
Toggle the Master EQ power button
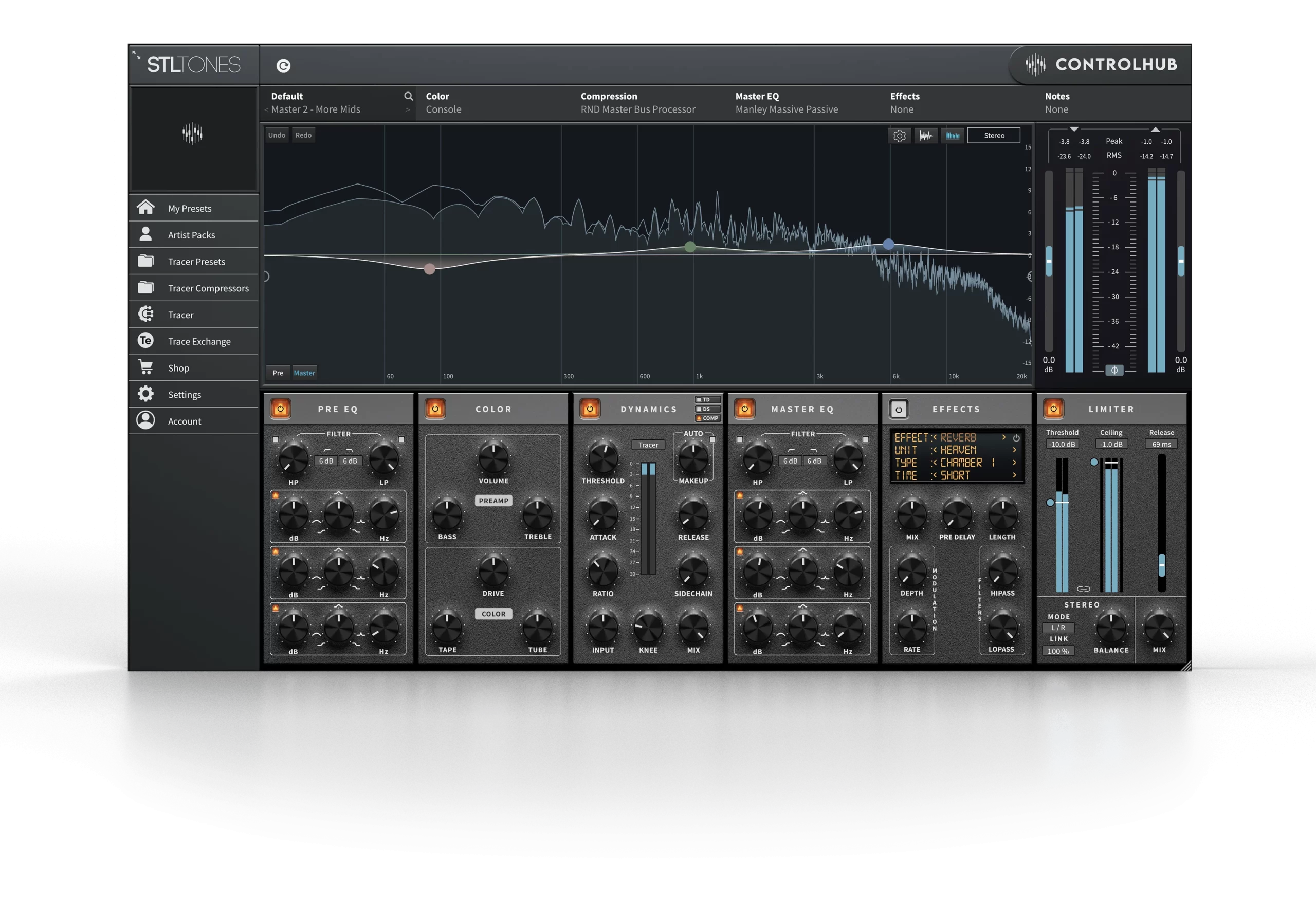click(x=745, y=408)
